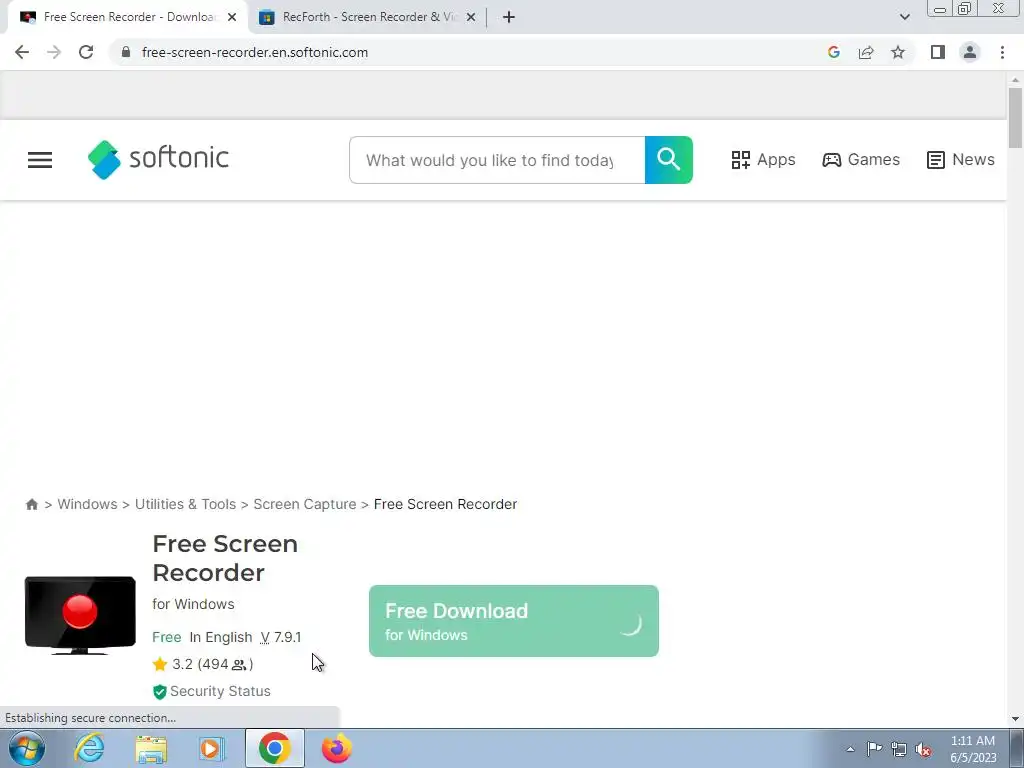Open the News menu on Softonic
Screen dimensions: 1024x768
coord(961,160)
